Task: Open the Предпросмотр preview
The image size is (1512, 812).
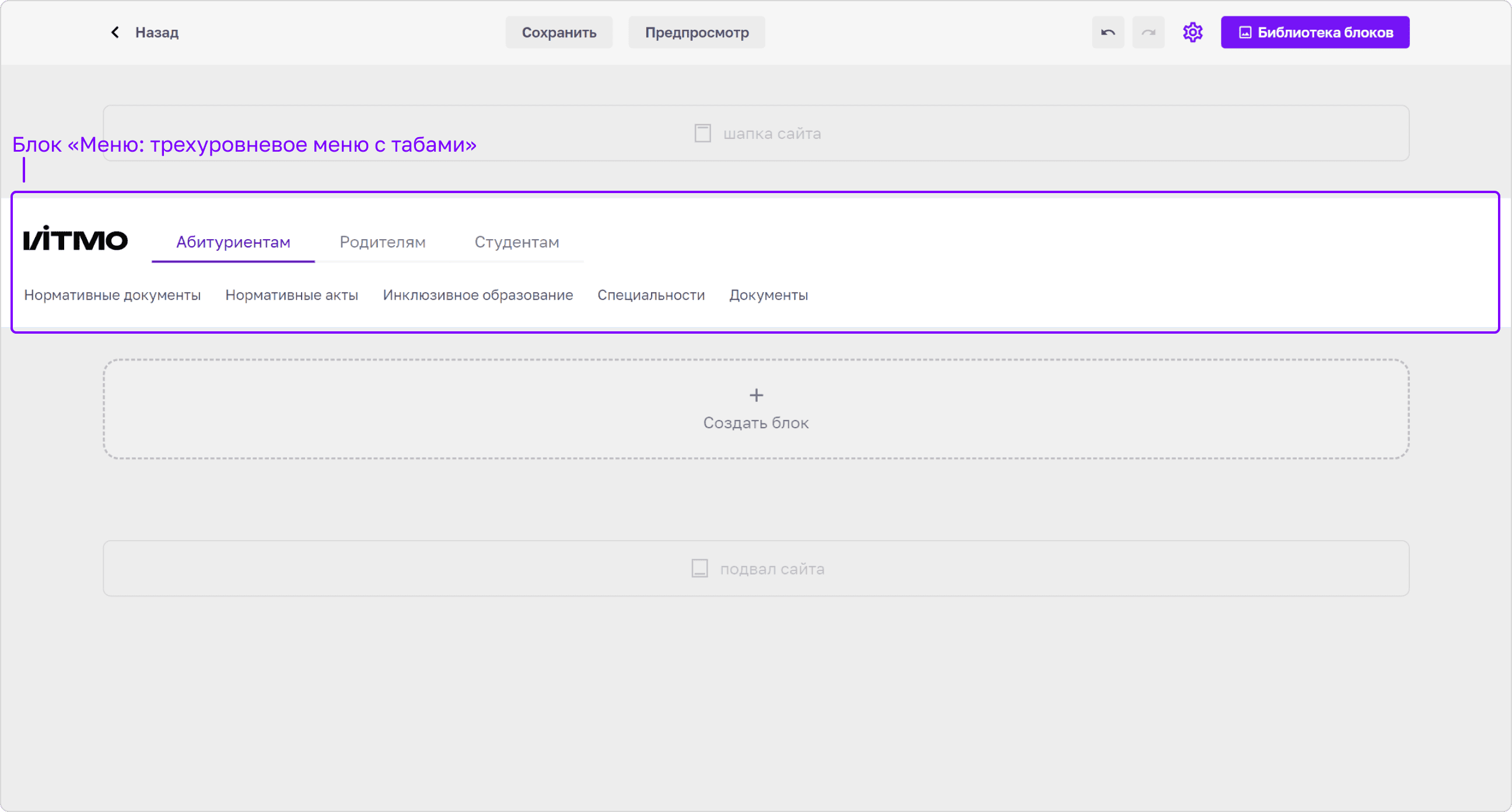Action: [x=696, y=32]
